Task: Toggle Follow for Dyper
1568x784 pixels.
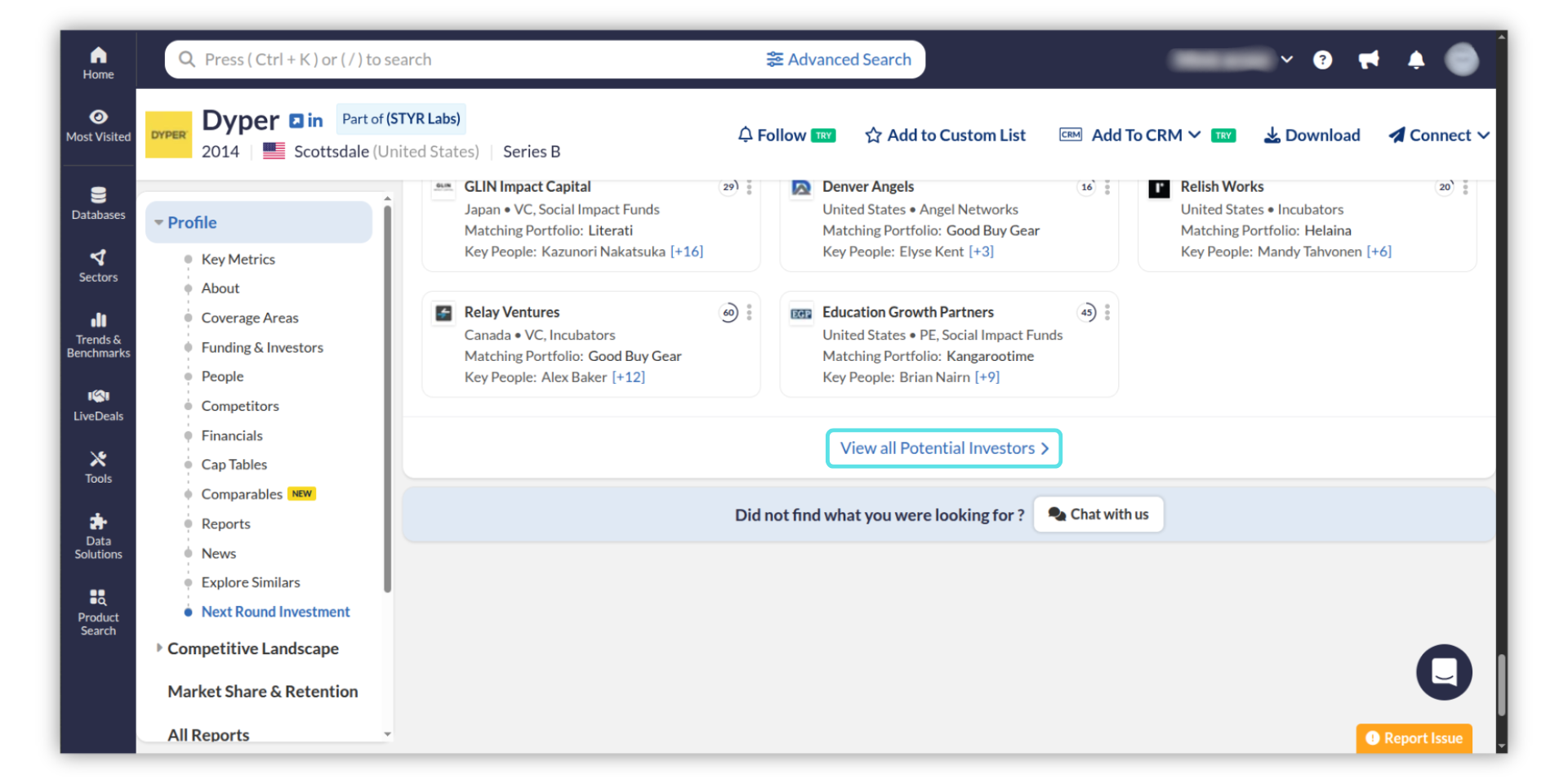Action: pyautogui.click(x=772, y=136)
